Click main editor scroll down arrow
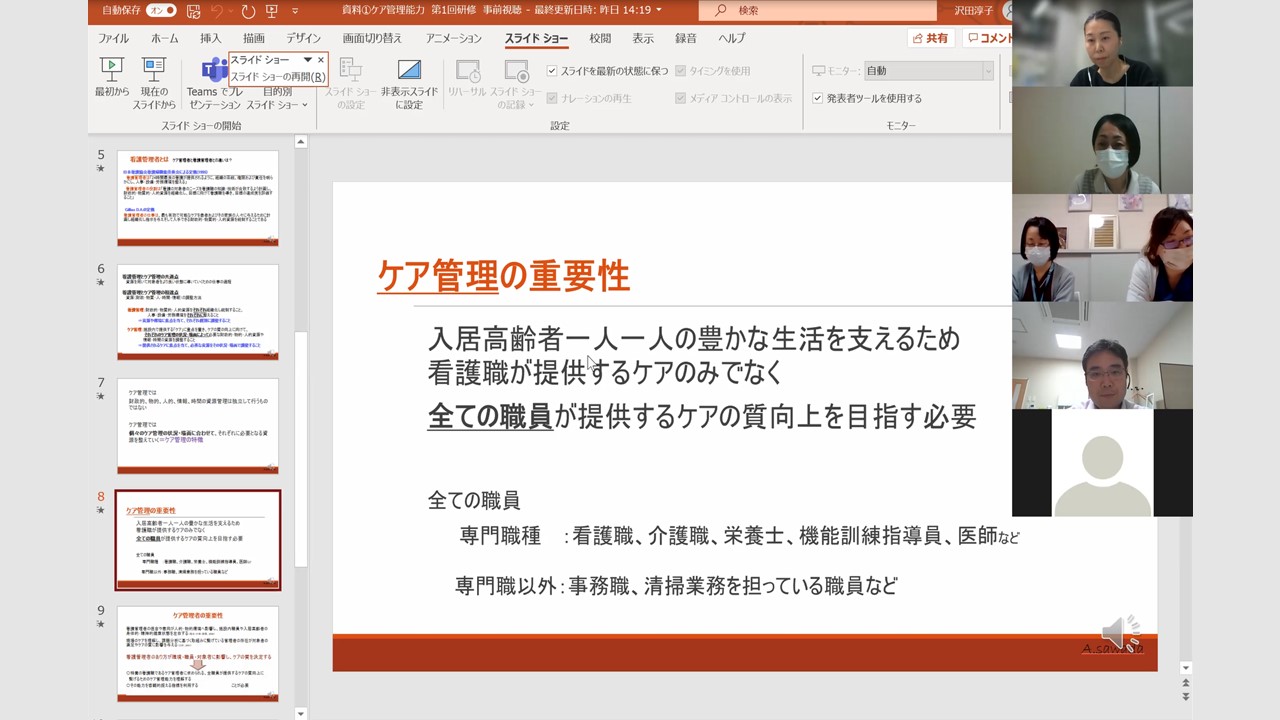1280x720 pixels. (1186, 668)
